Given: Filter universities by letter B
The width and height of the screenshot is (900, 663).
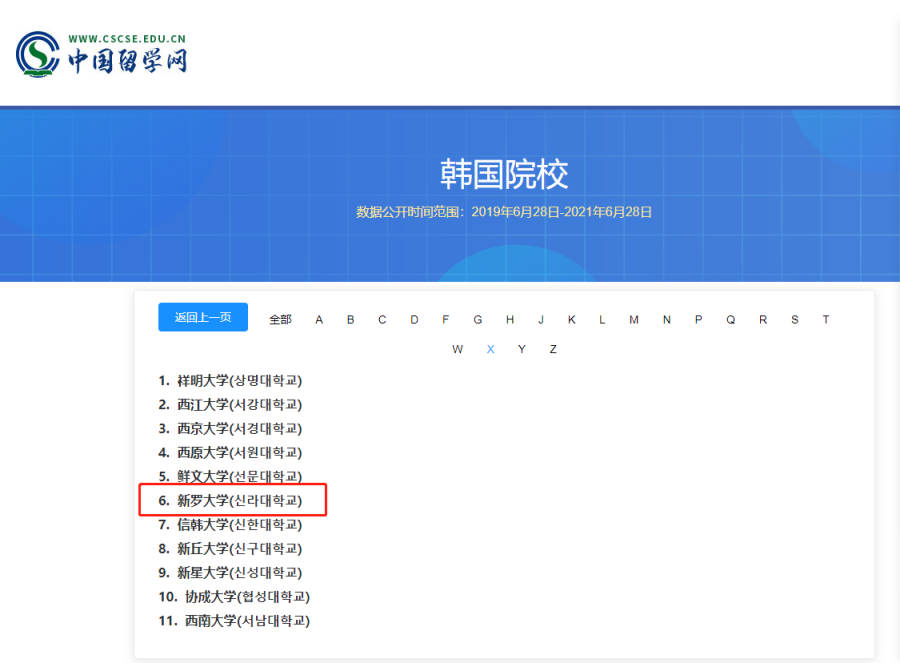Looking at the screenshot, I should tap(350, 318).
